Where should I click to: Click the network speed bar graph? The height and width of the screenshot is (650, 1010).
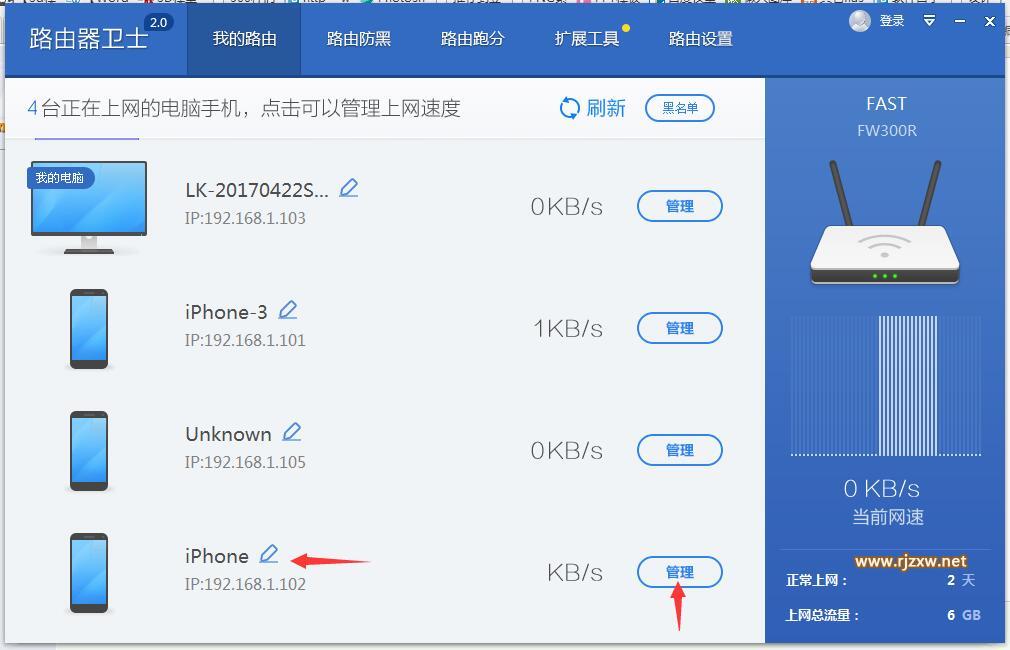(x=885, y=386)
